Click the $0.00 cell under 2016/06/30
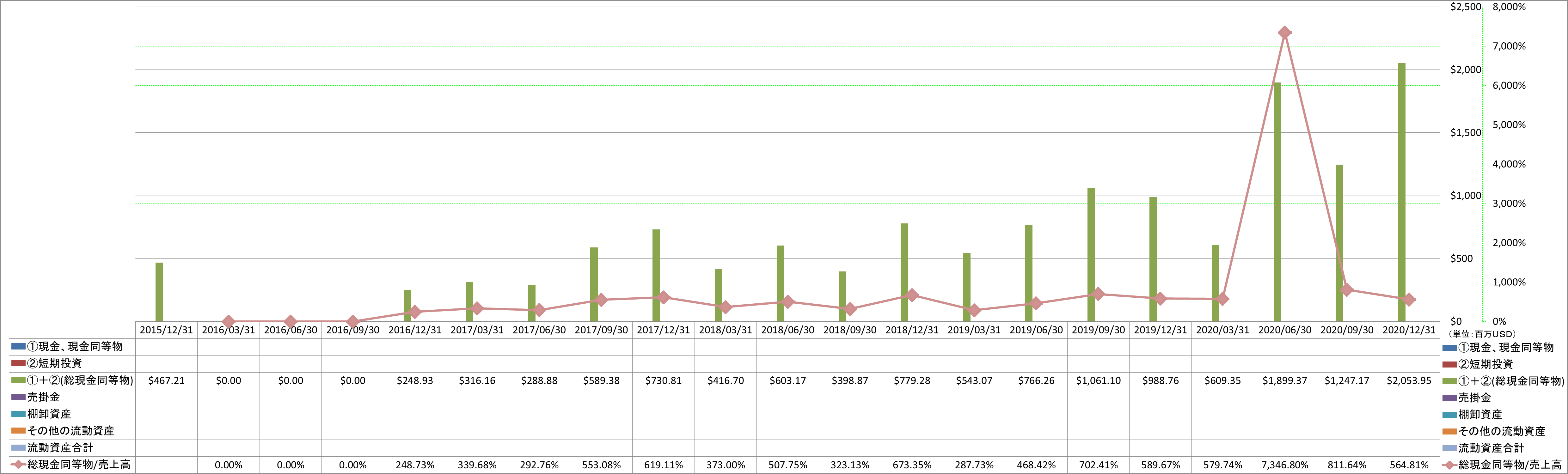 [290, 380]
